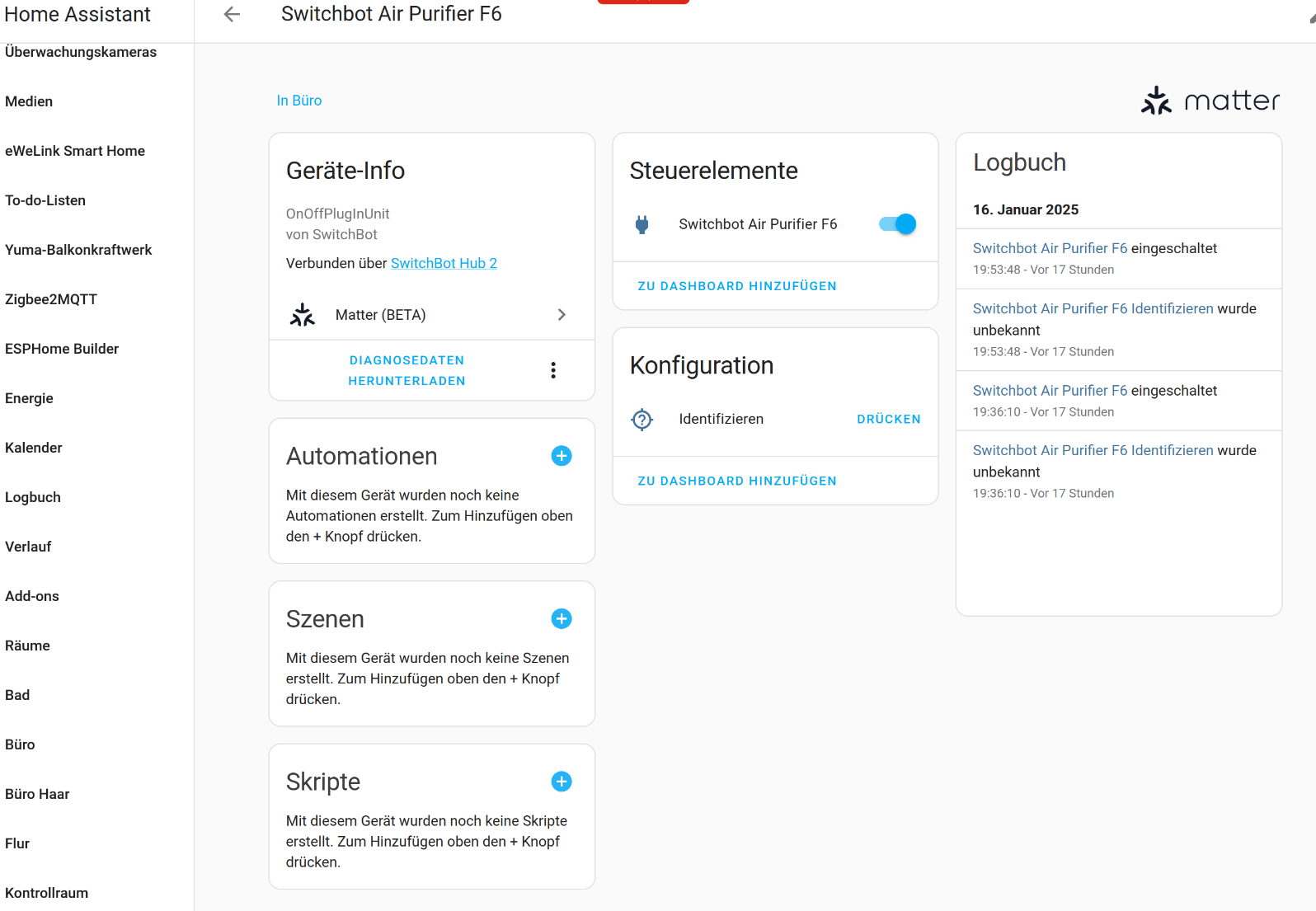The height and width of the screenshot is (911, 1316).
Task: Add a new automation with plus icon
Action: (x=562, y=456)
